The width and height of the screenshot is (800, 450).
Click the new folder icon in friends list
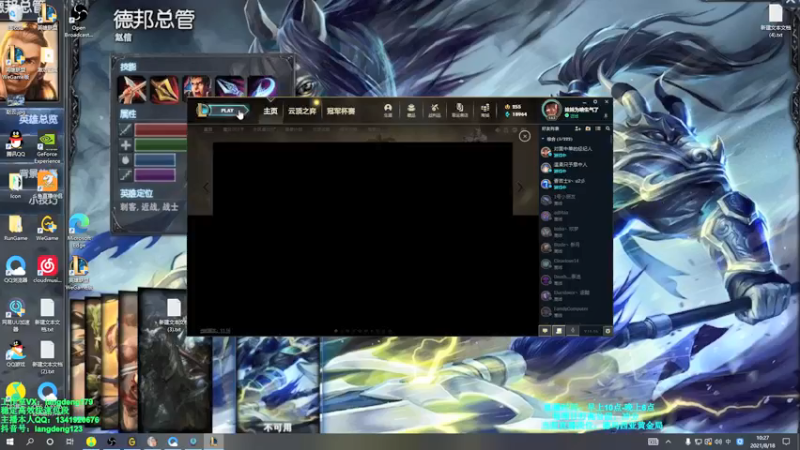pos(588,129)
